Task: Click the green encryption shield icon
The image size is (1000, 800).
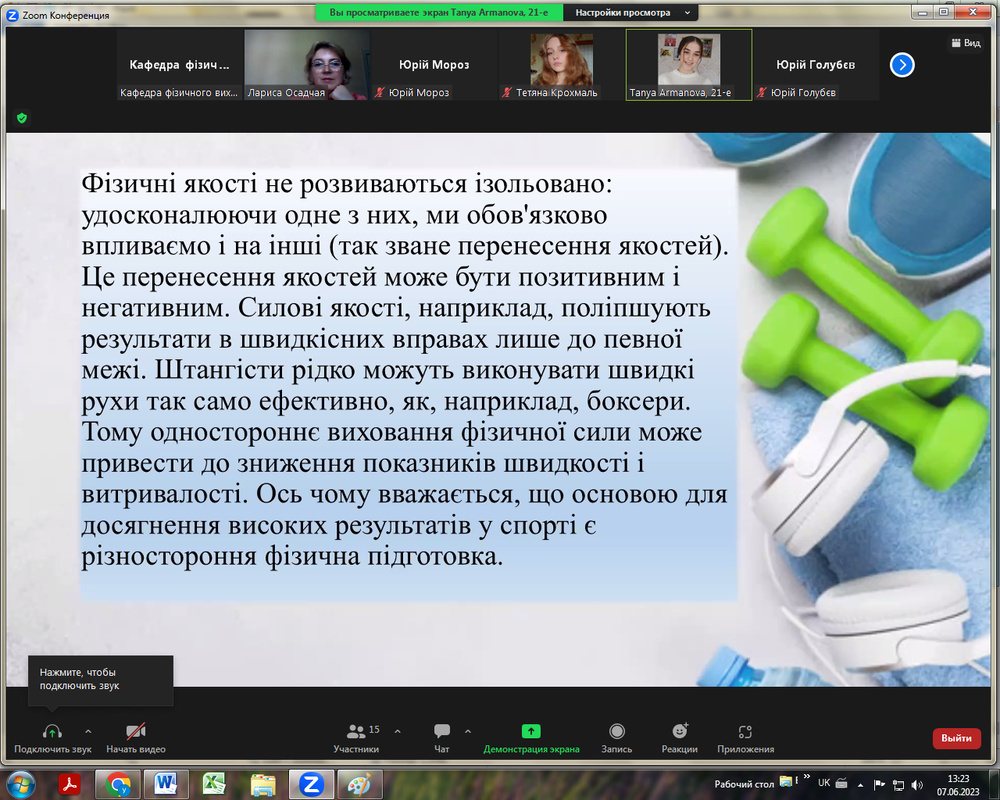Action: [x=22, y=118]
